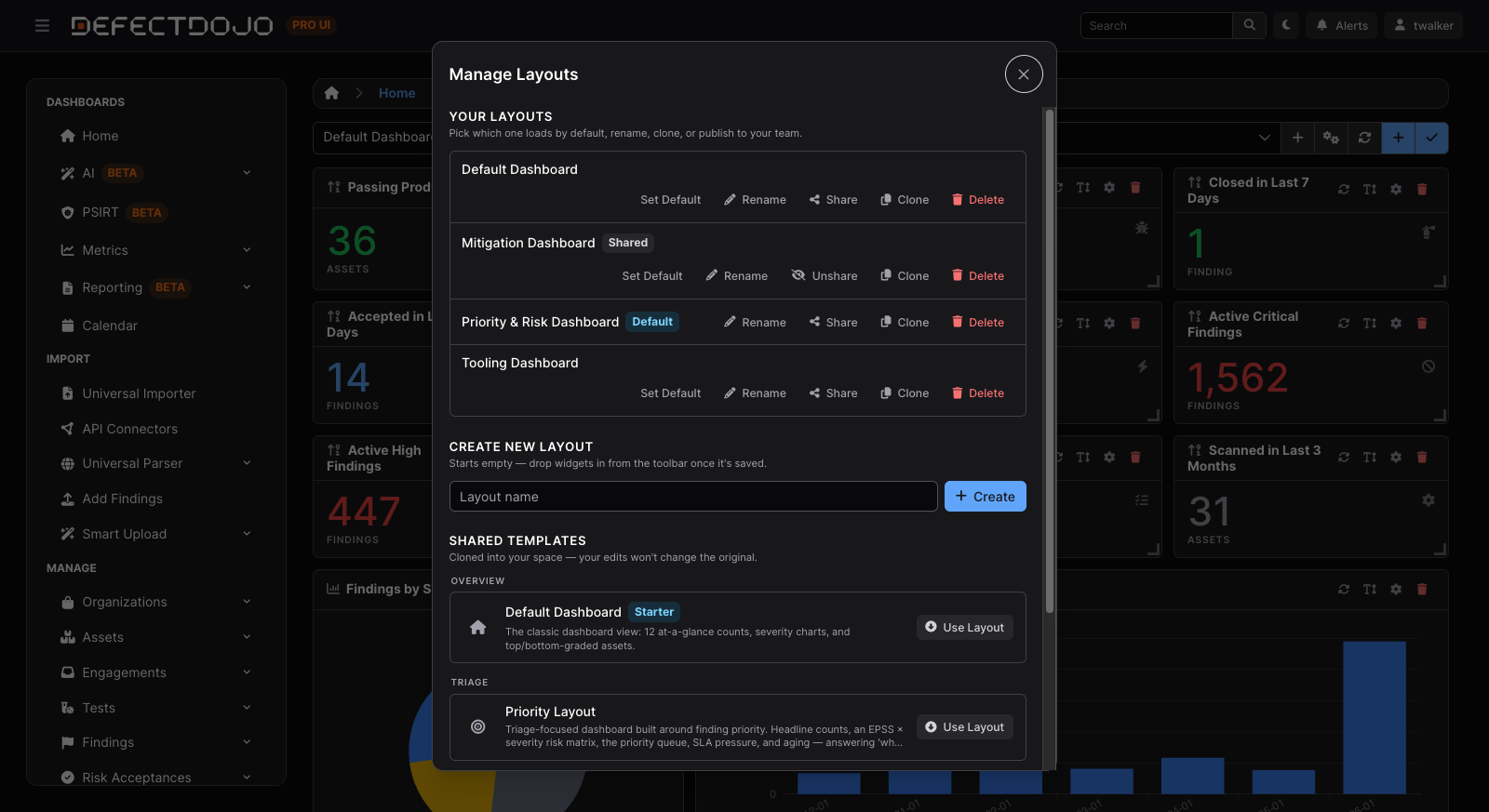Expand the Smart Upload section

click(x=247, y=534)
